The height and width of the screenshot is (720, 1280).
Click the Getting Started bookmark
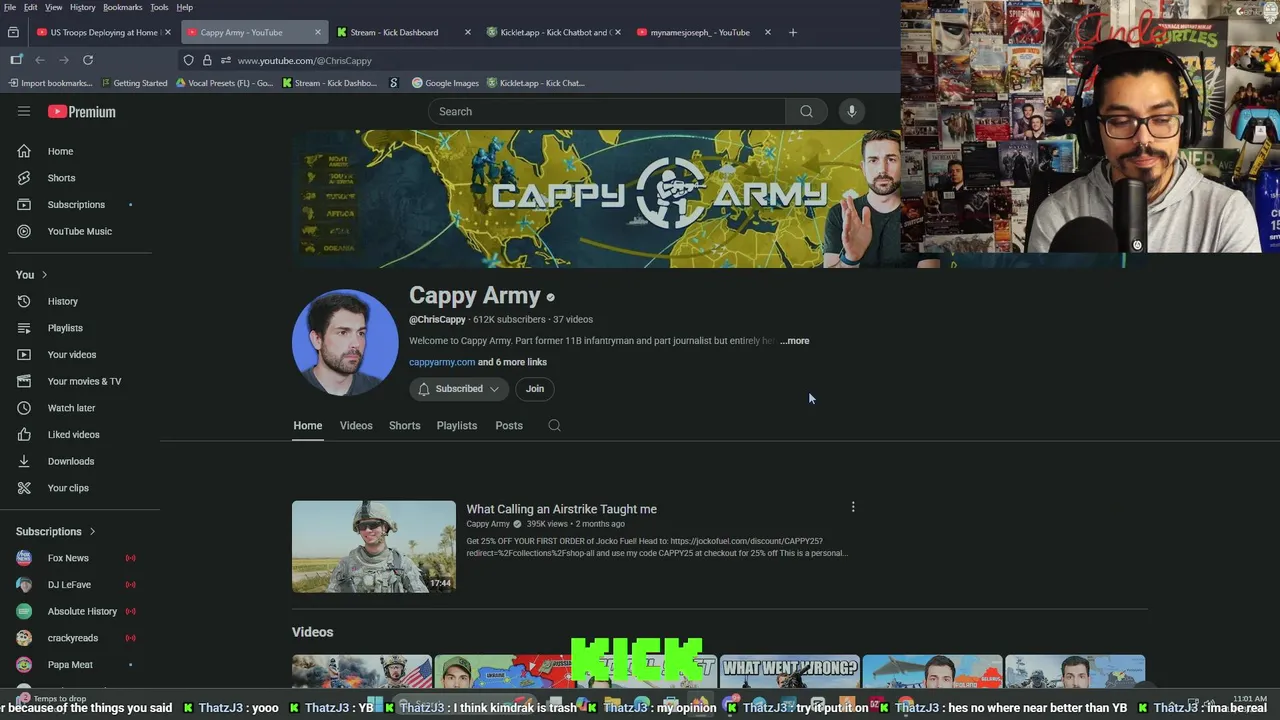point(134,83)
